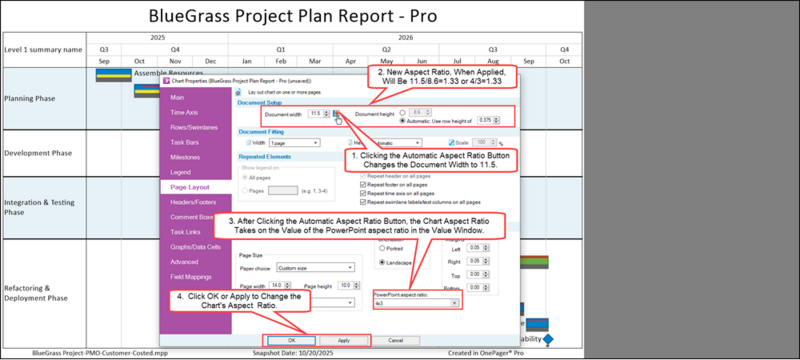
Task: Click the 'Planning Phase' swimlane label
Action: (x=30, y=98)
